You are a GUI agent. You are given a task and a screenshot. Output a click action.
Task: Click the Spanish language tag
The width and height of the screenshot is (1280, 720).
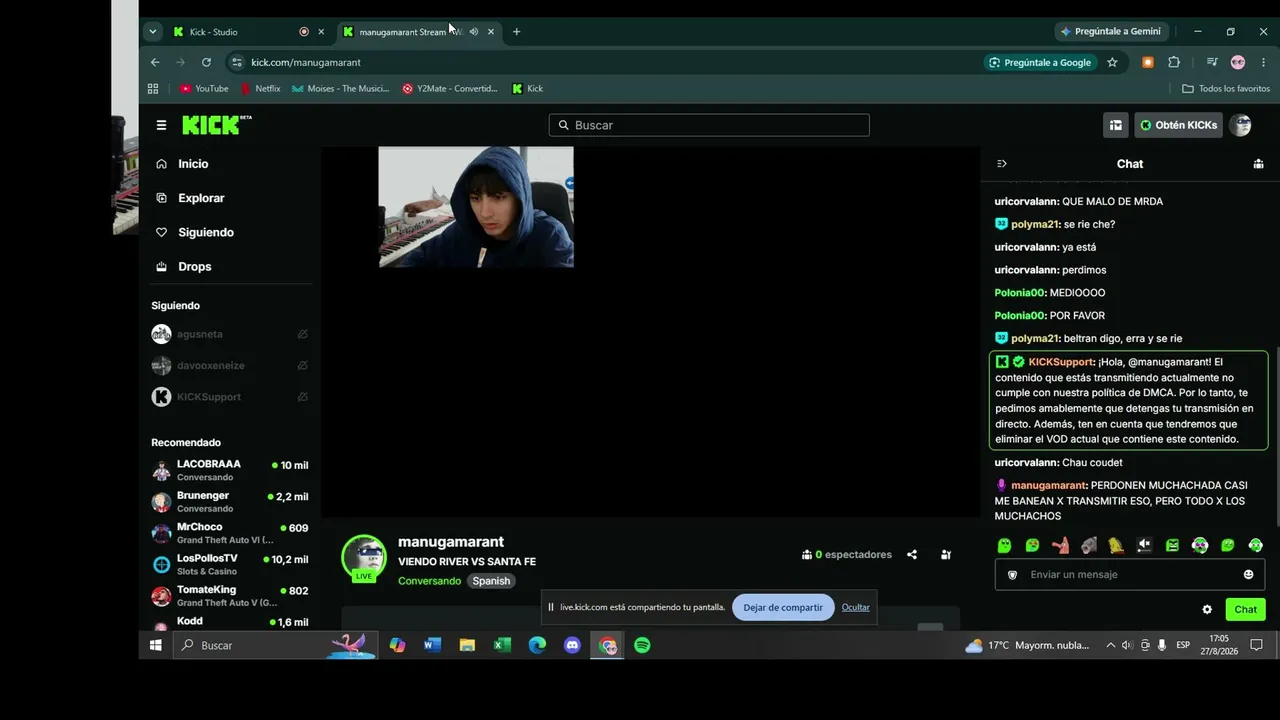point(491,581)
